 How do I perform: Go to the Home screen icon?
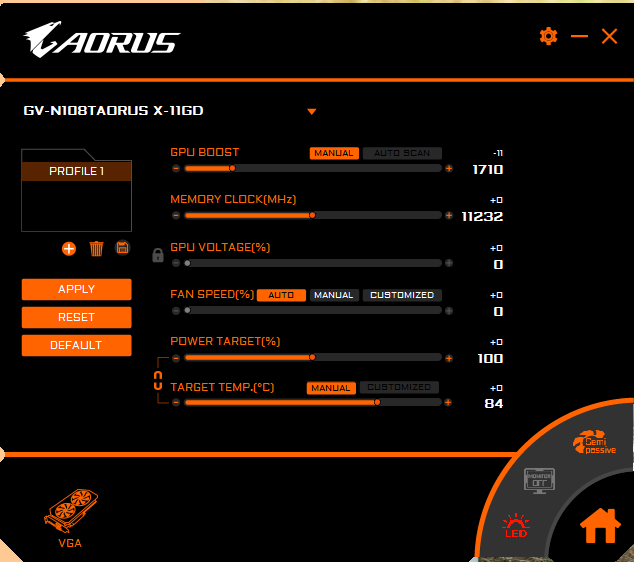(600, 526)
